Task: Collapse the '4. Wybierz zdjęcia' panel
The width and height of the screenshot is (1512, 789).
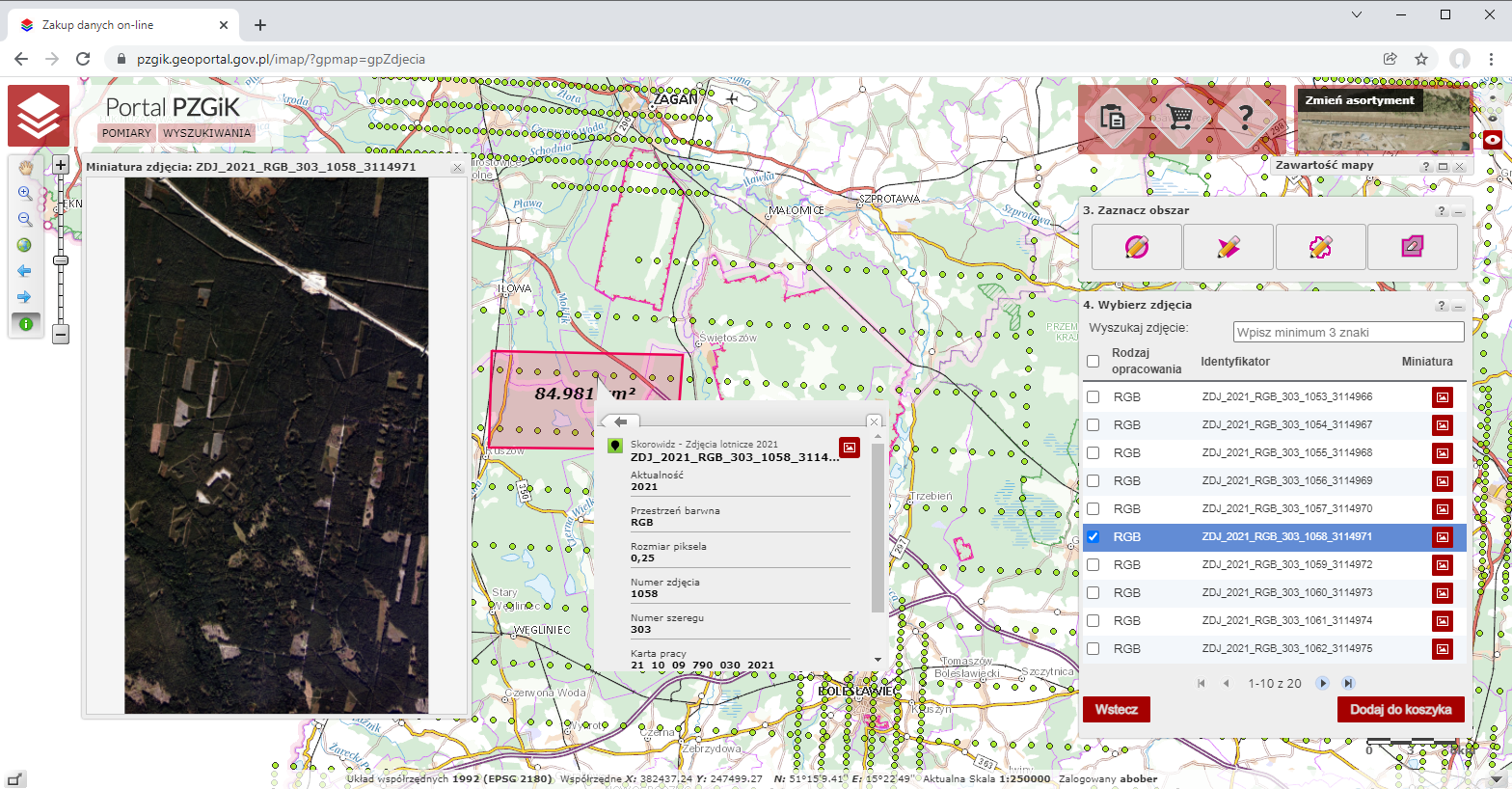Action: (x=1459, y=306)
